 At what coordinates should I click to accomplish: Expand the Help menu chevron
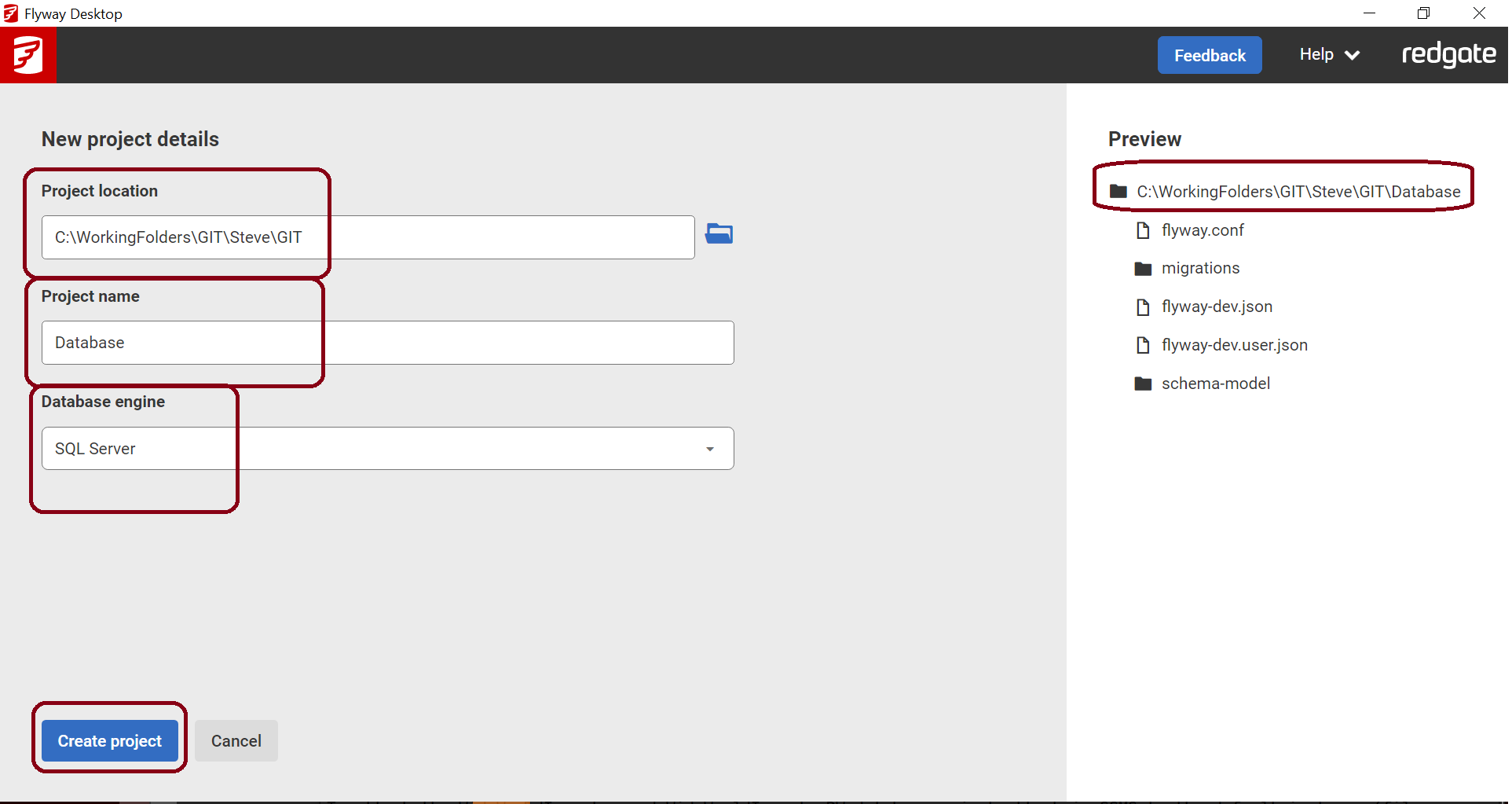pyautogui.click(x=1353, y=55)
